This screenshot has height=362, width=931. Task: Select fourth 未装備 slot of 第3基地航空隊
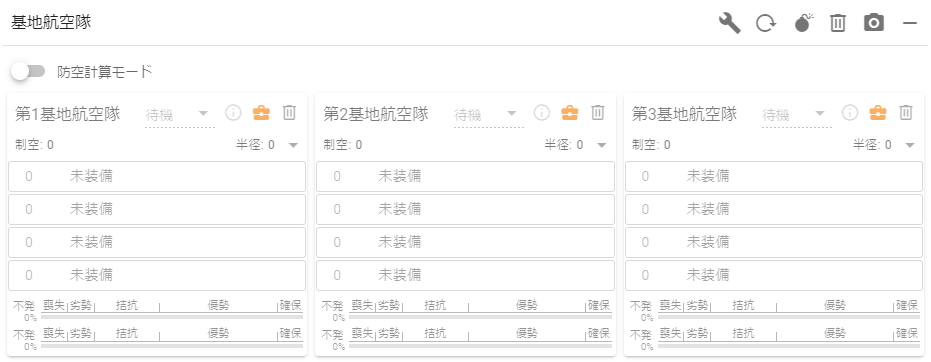(x=774, y=275)
